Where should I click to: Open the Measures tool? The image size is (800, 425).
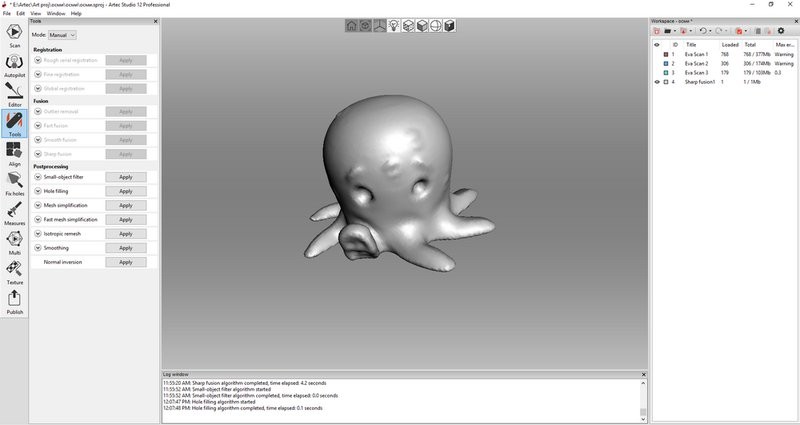click(14, 212)
